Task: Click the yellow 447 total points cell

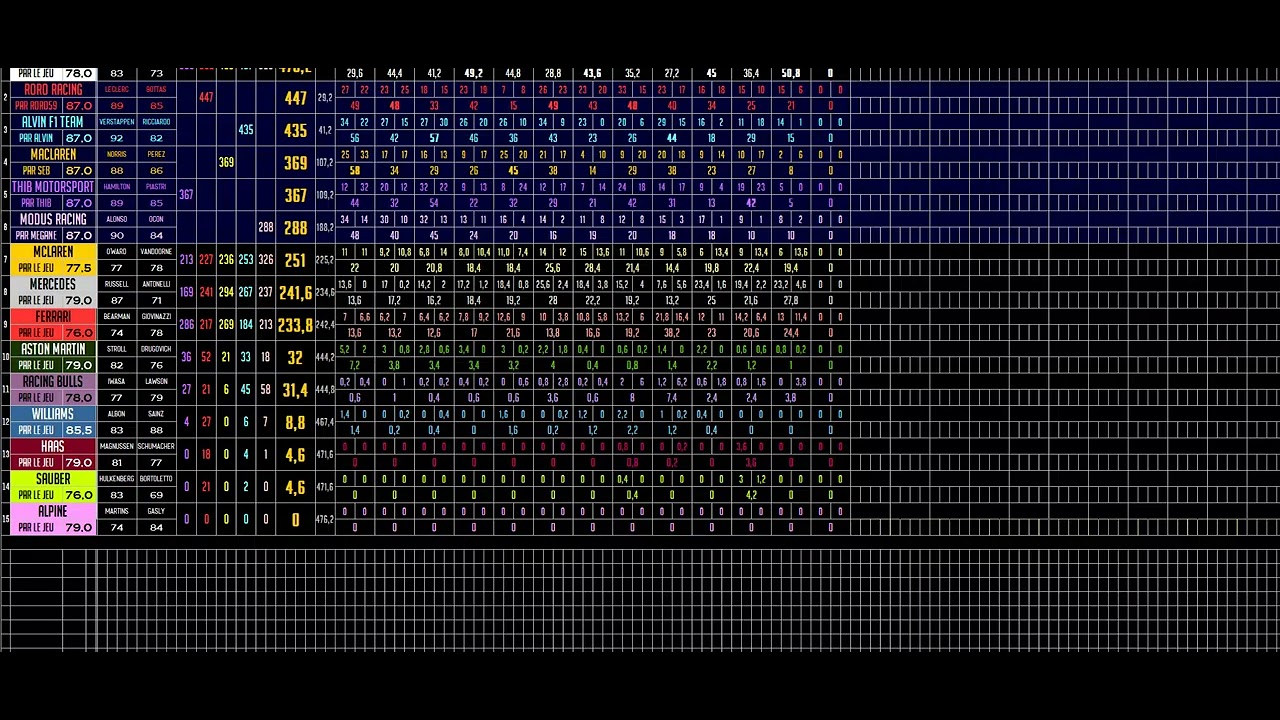Action: click(295, 98)
